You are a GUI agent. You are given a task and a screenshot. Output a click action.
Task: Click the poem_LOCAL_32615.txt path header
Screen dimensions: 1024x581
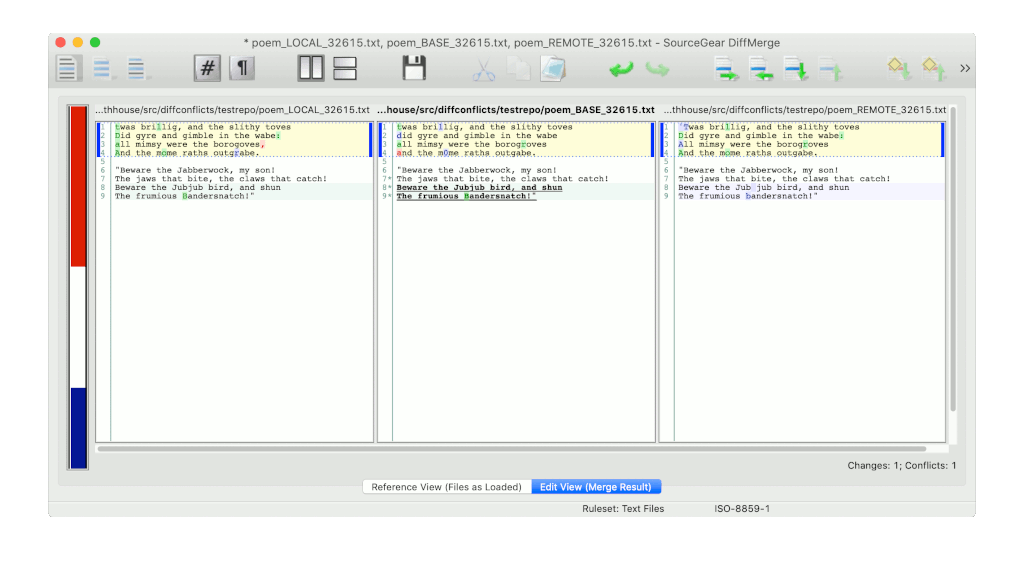pyautogui.click(x=232, y=110)
